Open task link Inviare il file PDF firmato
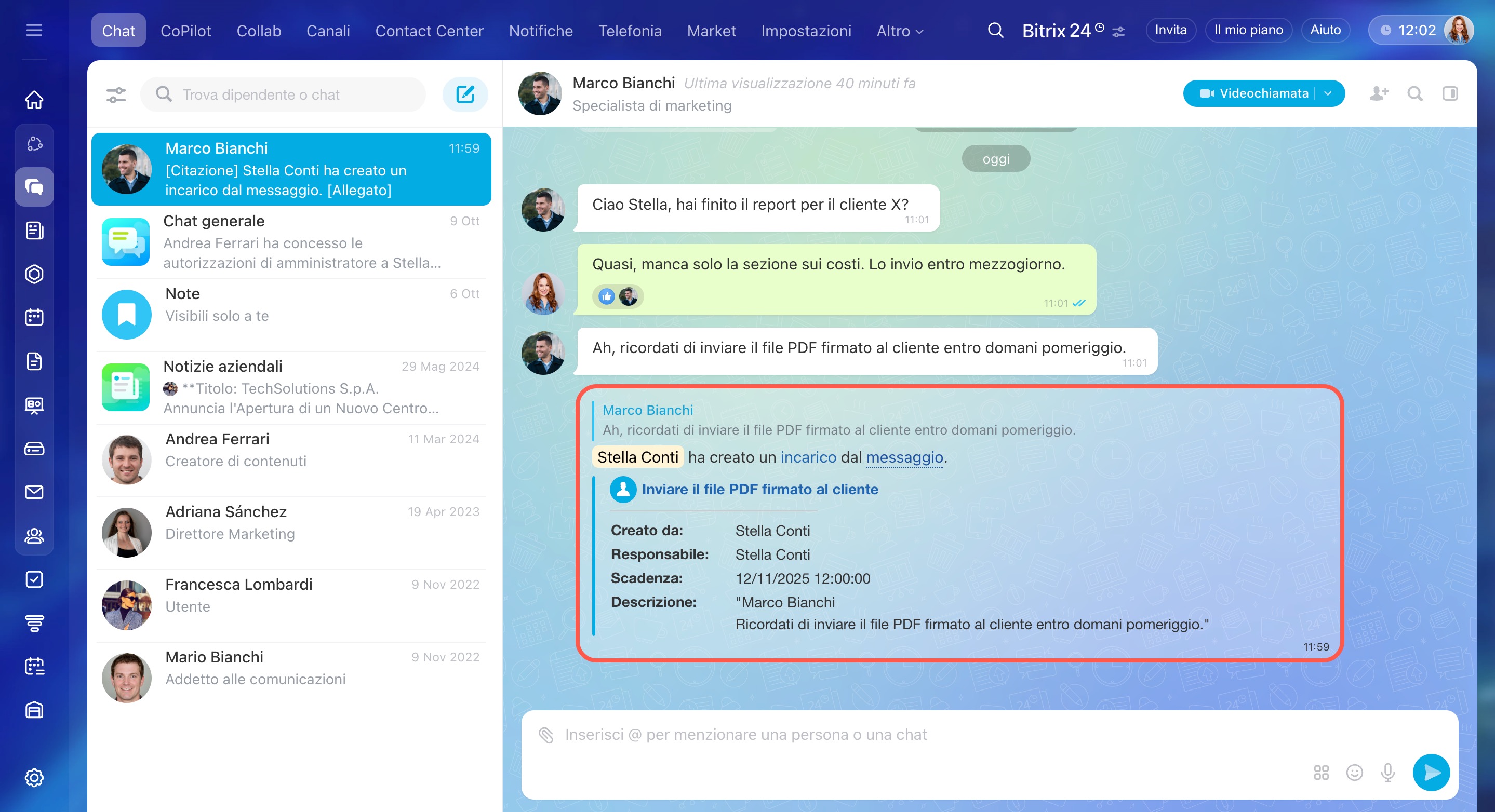The image size is (1495, 812). 759,489
